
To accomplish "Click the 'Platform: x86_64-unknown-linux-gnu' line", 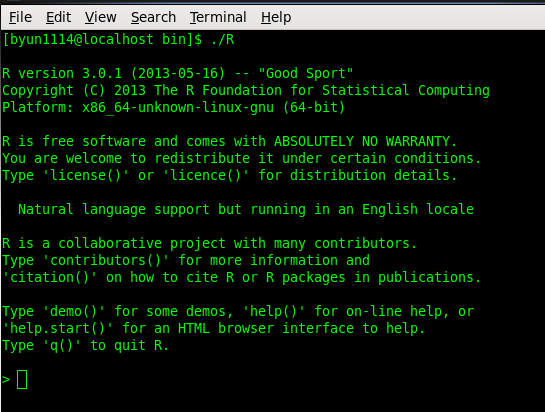I will click(173, 107).
